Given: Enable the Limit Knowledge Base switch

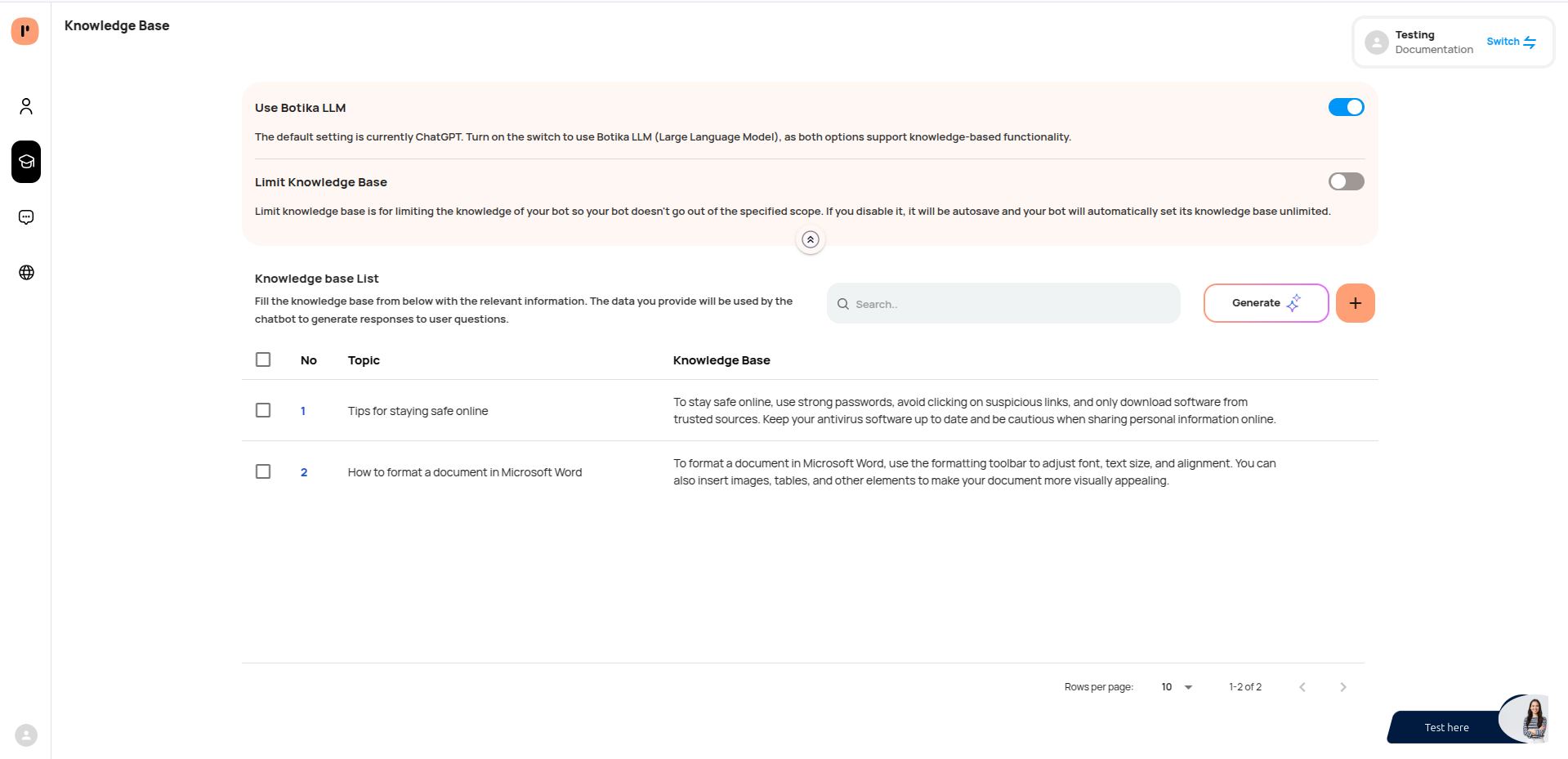Looking at the screenshot, I should point(1347,181).
